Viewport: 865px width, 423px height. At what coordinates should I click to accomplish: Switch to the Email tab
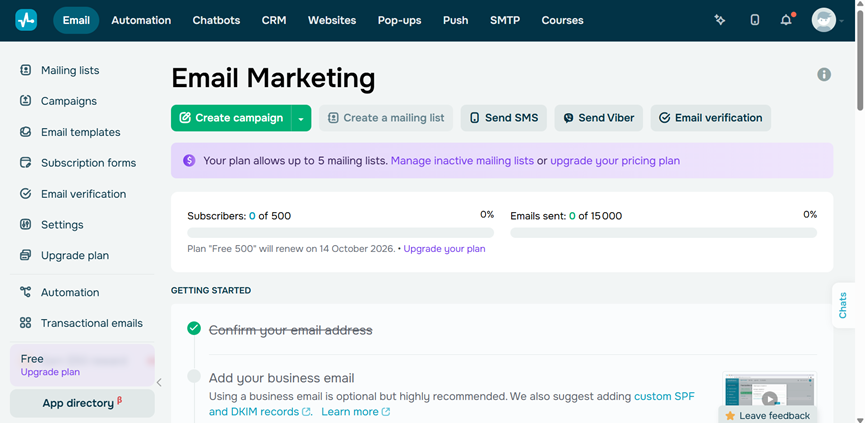point(76,20)
